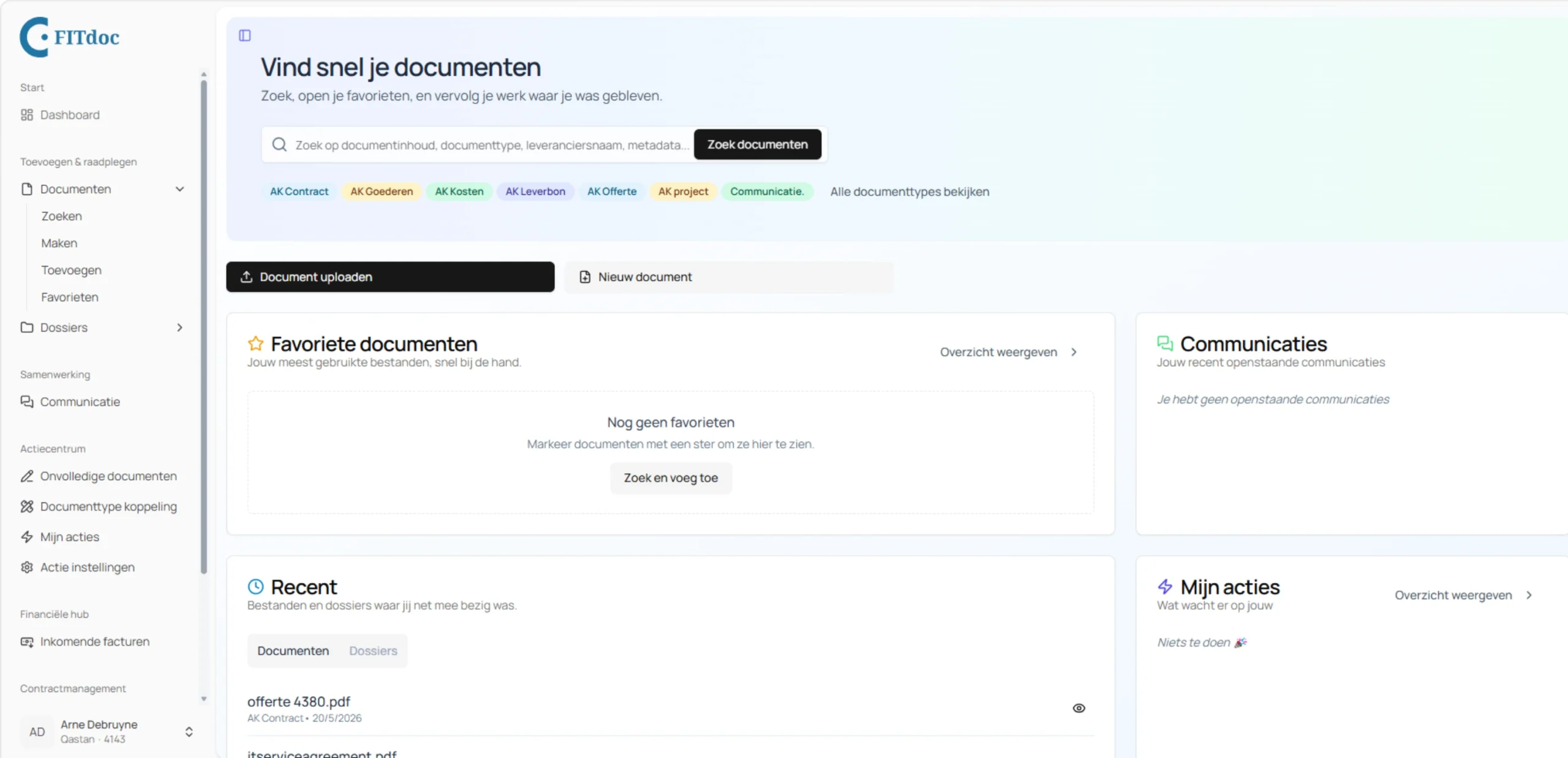Click the Inkomende facturen icon

[x=26, y=642]
